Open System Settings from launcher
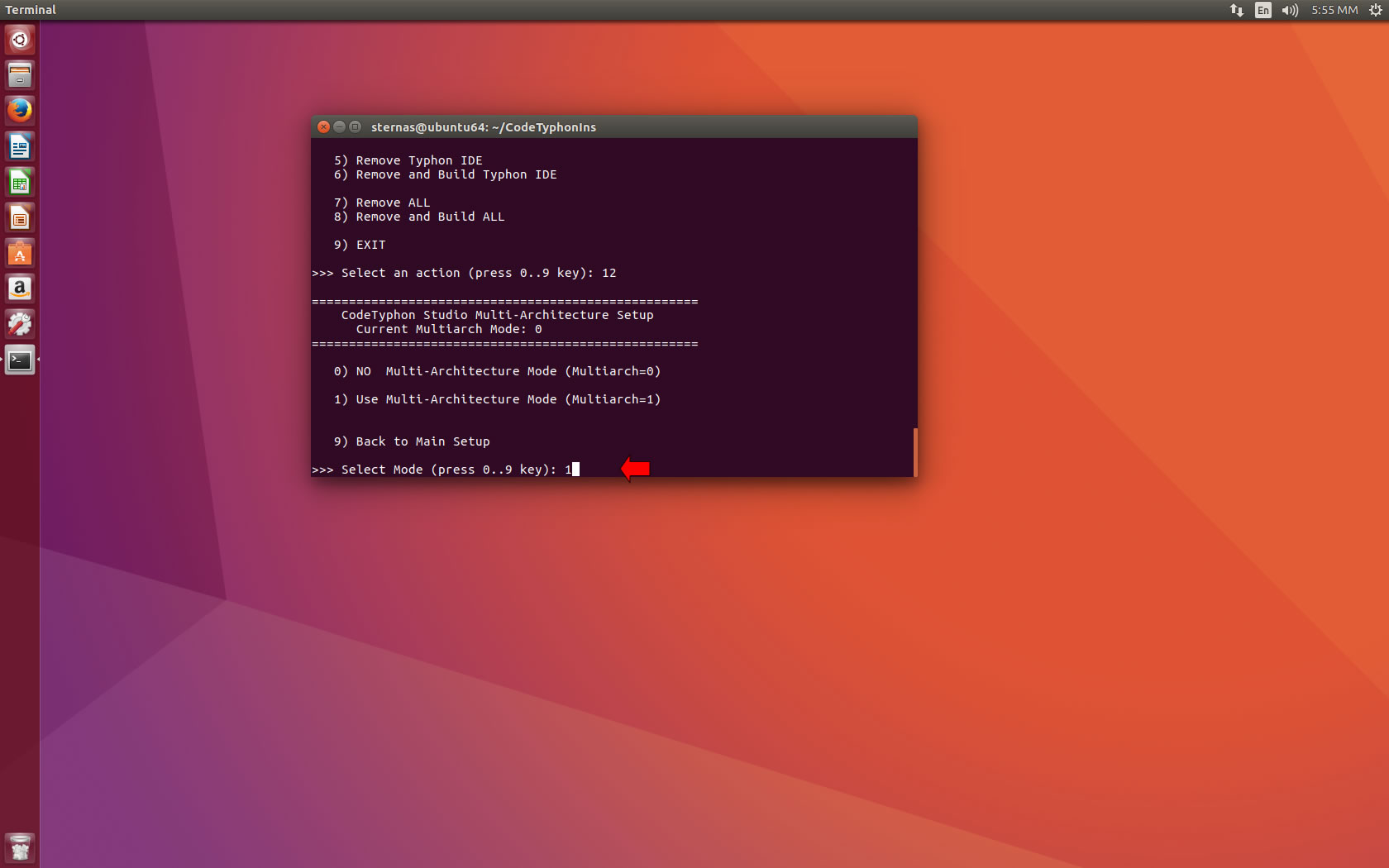Viewport: 1389px width, 868px height. (x=20, y=324)
